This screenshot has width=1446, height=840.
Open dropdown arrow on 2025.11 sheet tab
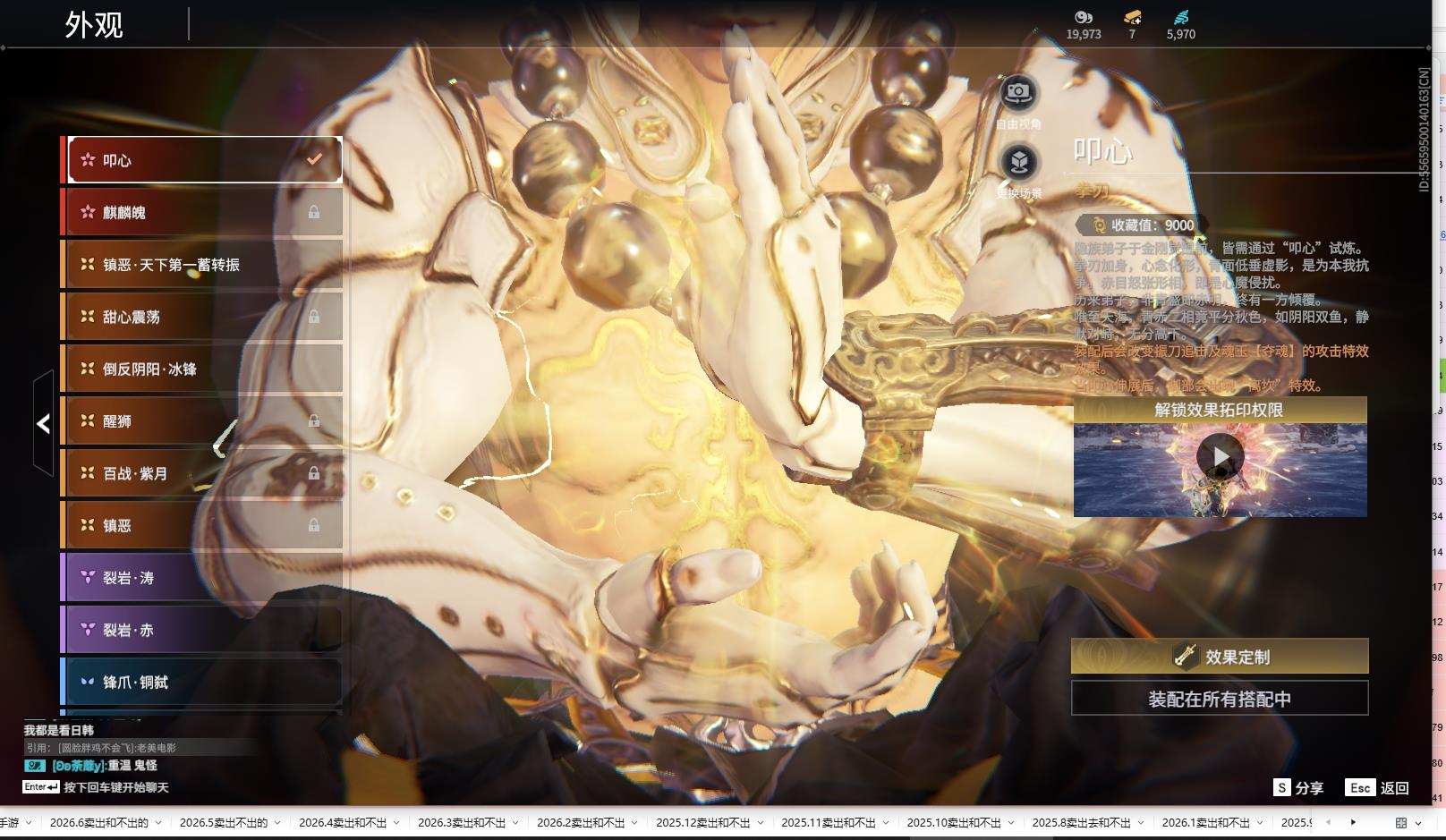[x=886, y=823]
